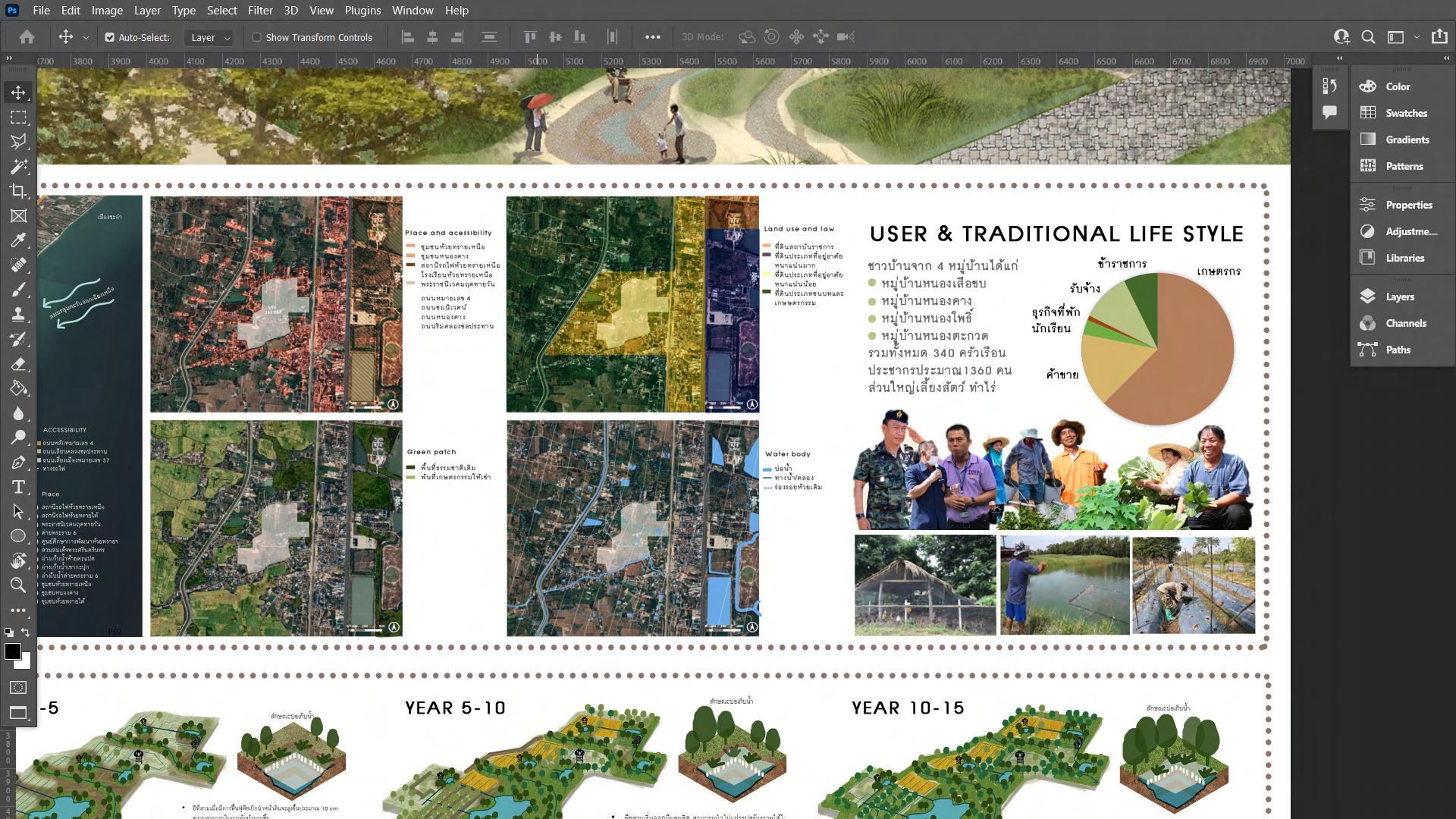Viewport: 1456px width, 819px height.
Task: Select the Zoom tool
Action: pyautogui.click(x=18, y=585)
